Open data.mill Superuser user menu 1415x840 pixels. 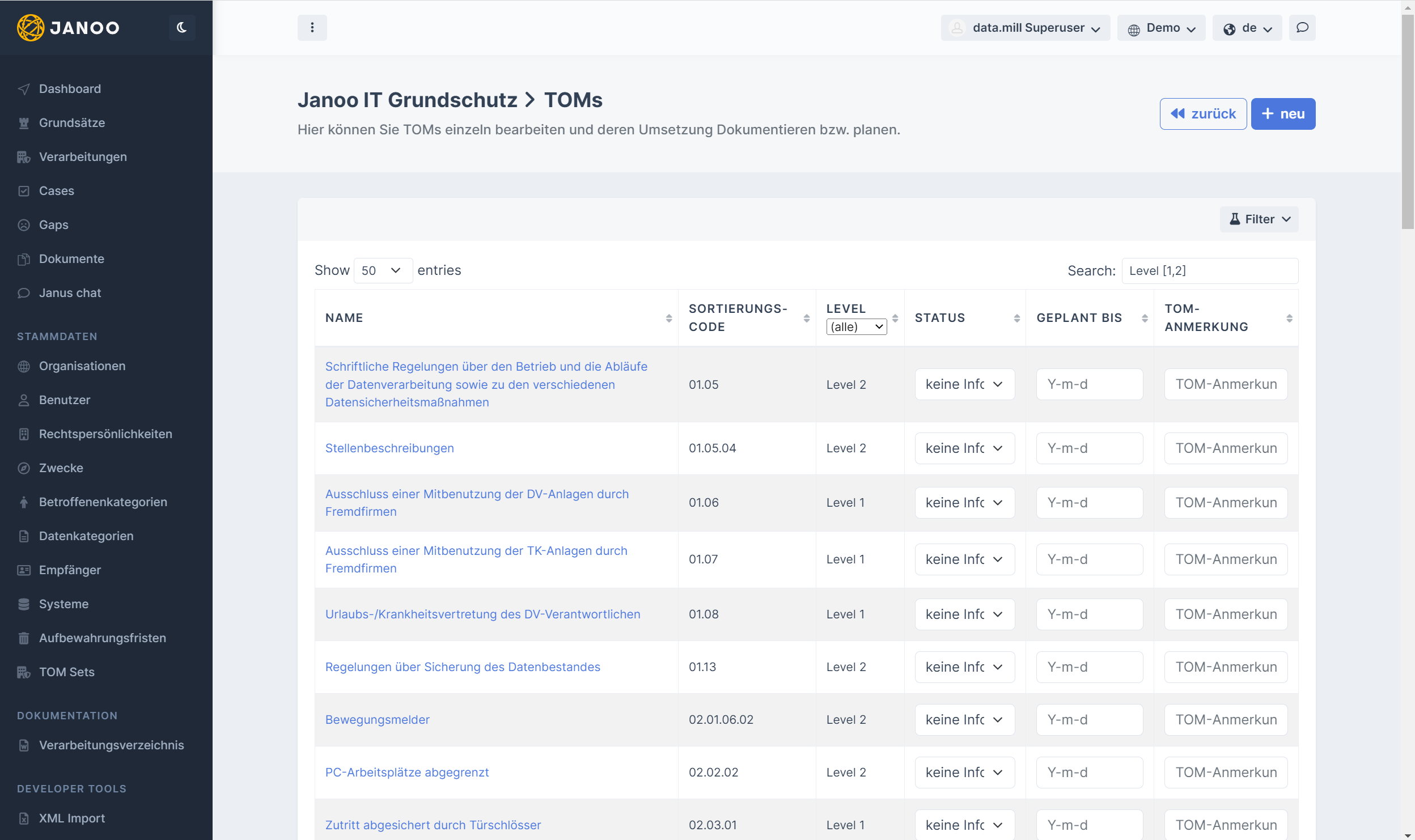1025,28
